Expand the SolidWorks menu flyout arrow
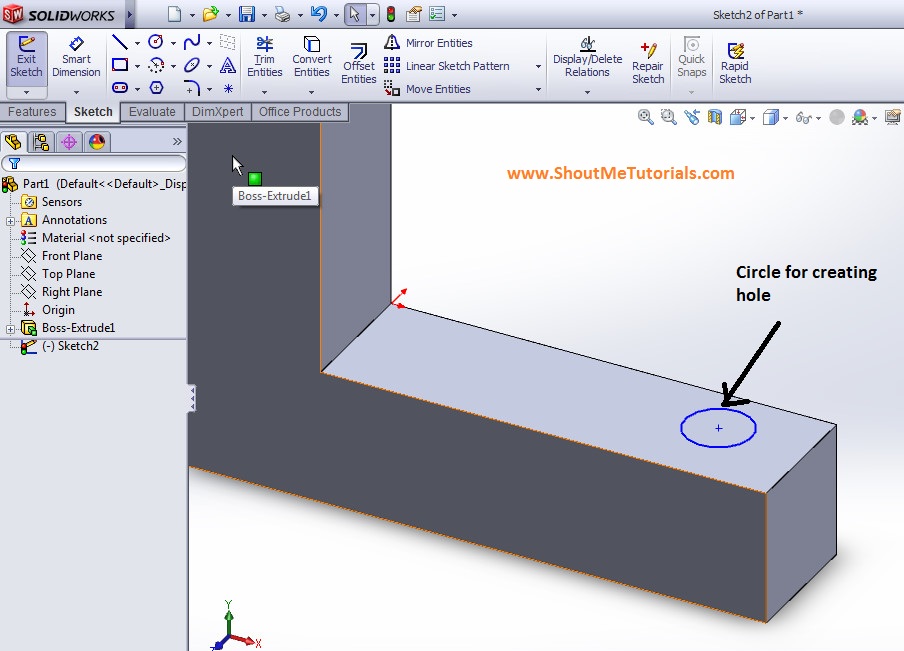 pos(130,15)
